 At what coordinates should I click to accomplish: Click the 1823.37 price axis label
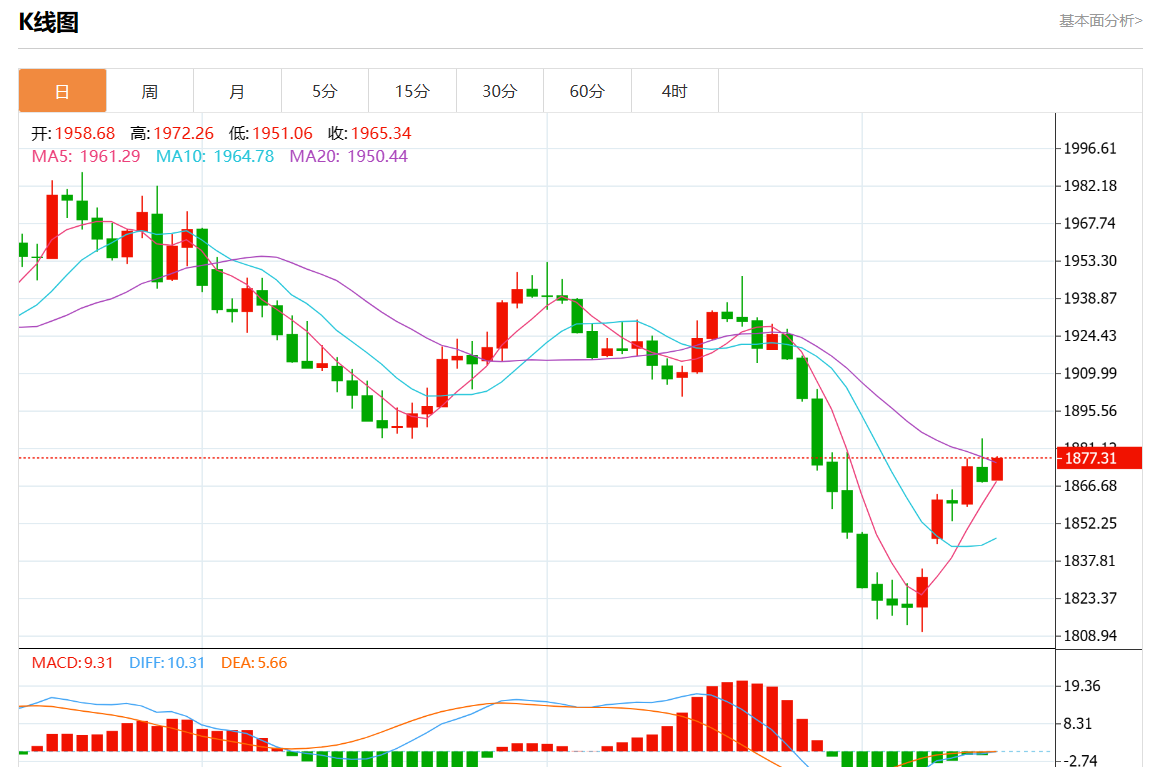pyautogui.click(x=1090, y=599)
